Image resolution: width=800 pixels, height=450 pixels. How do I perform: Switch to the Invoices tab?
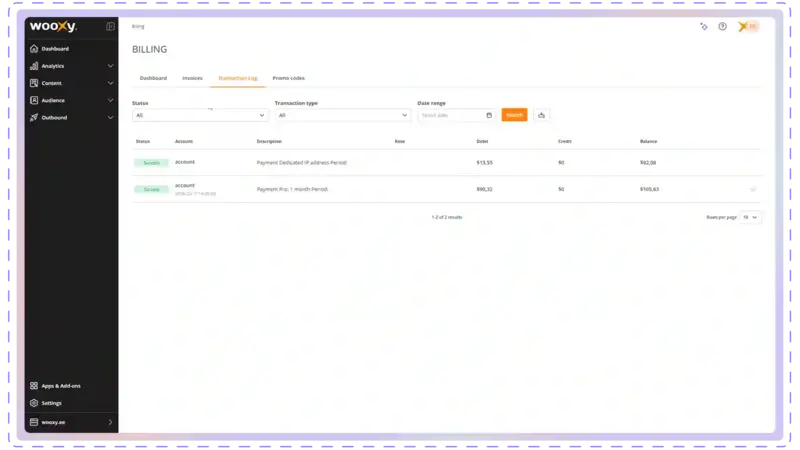pos(192,78)
